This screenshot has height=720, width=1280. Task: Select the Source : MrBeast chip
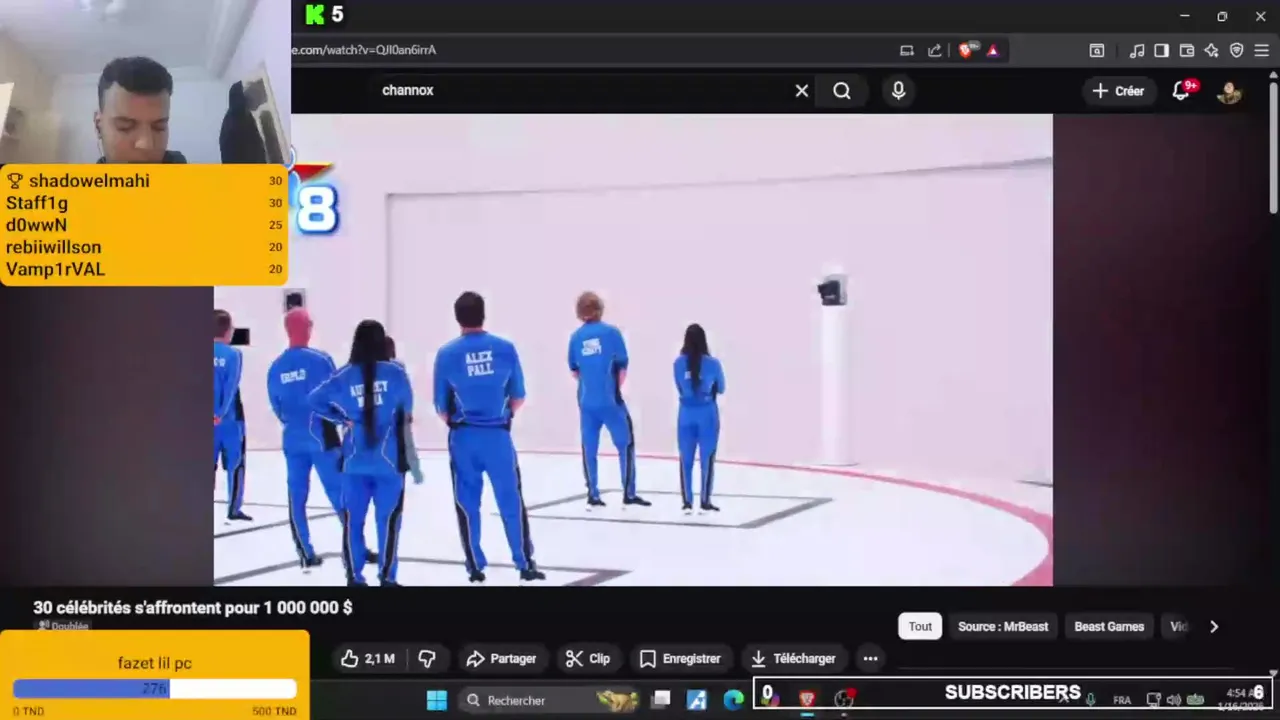[x=1003, y=627]
